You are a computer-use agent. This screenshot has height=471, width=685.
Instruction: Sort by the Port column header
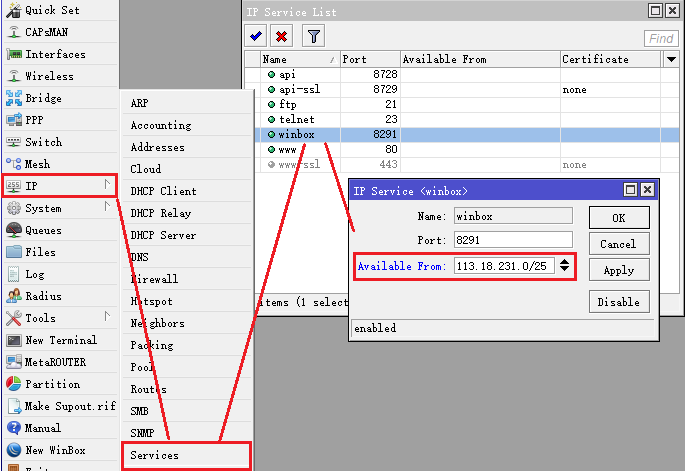coord(370,59)
